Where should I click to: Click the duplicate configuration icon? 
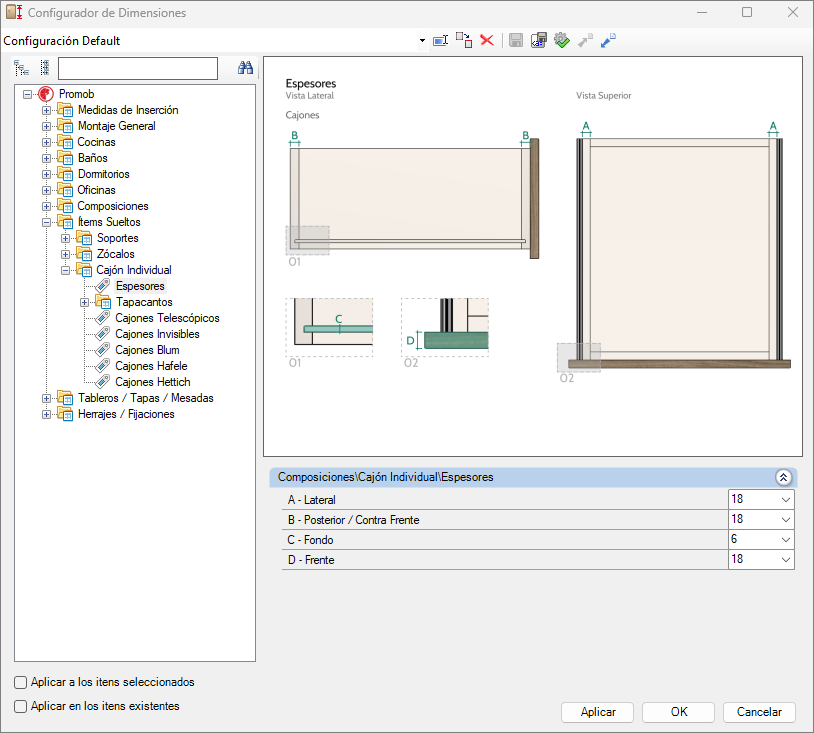pyautogui.click(x=464, y=41)
